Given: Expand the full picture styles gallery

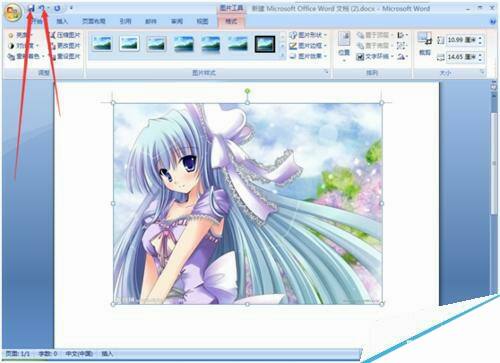Looking at the screenshot, I should (283, 55).
